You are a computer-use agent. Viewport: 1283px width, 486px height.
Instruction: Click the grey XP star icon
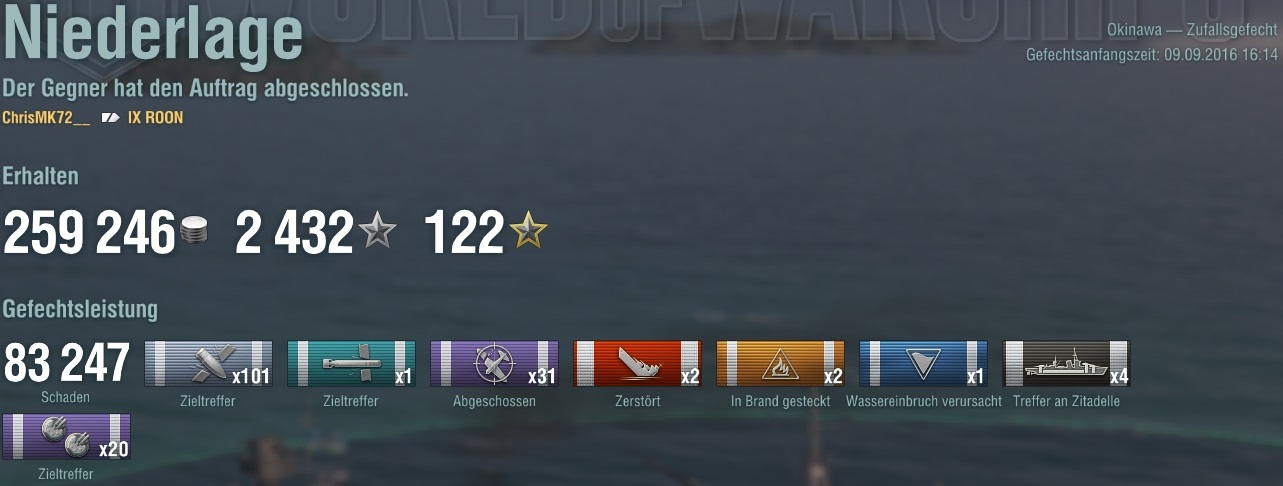pos(377,232)
